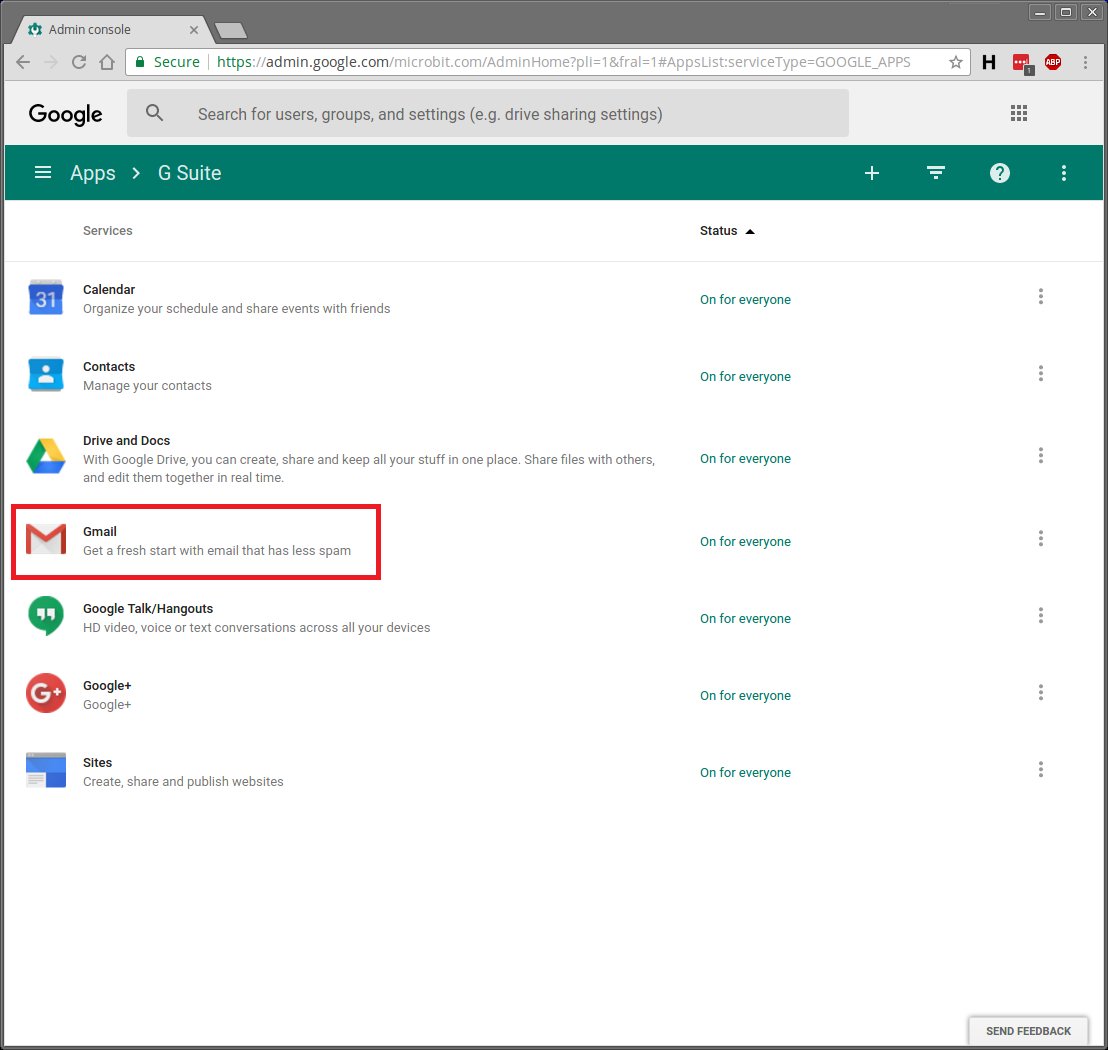Open the Contacts service name
1108x1050 pixels.
point(109,367)
